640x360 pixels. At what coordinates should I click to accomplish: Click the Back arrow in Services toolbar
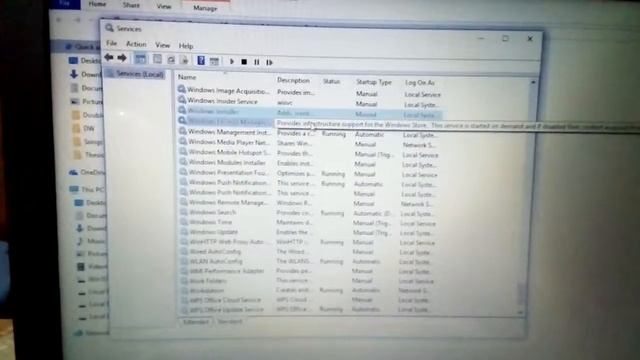109,58
